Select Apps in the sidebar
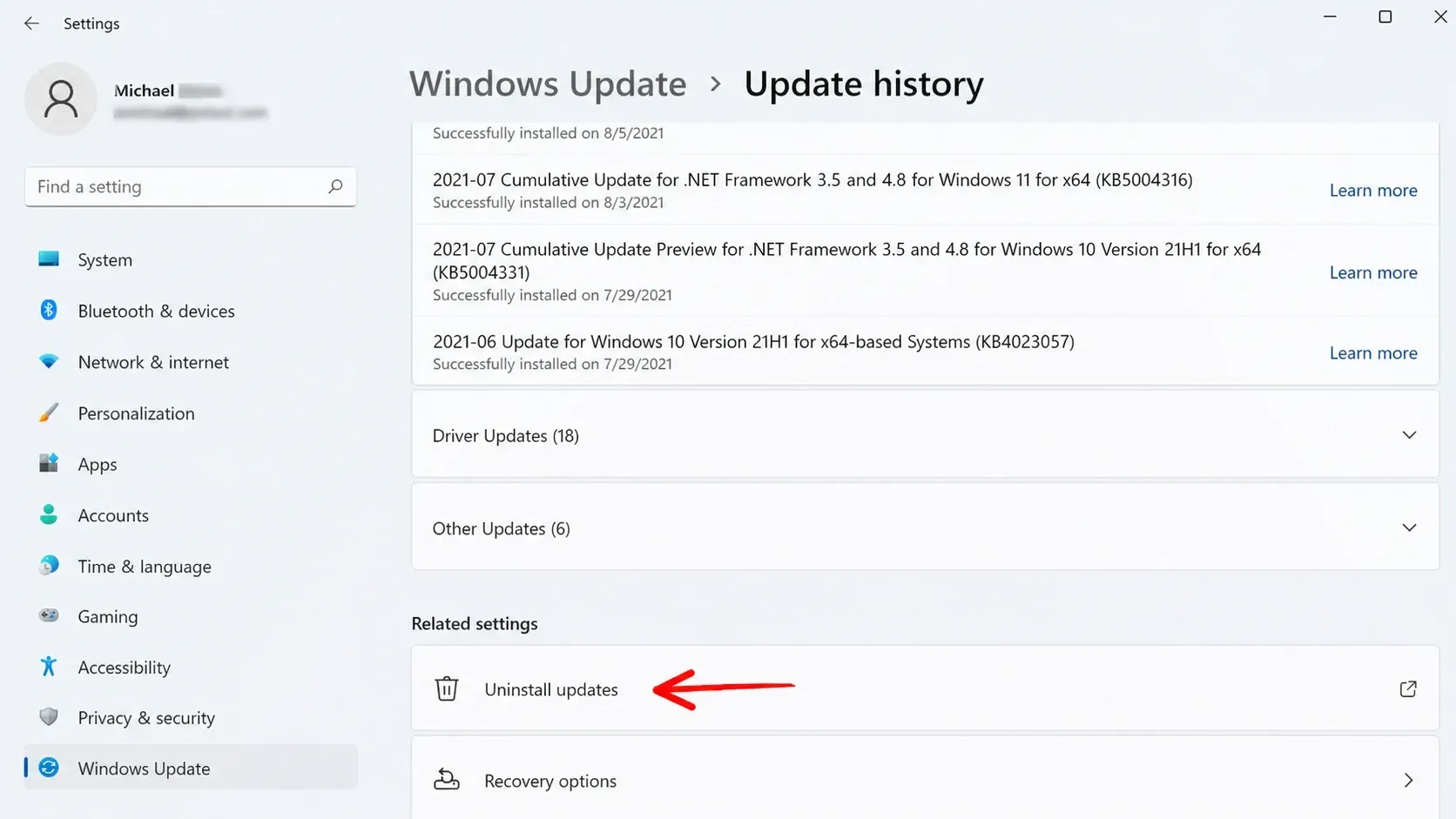This screenshot has height=819, width=1456. coord(191,464)
